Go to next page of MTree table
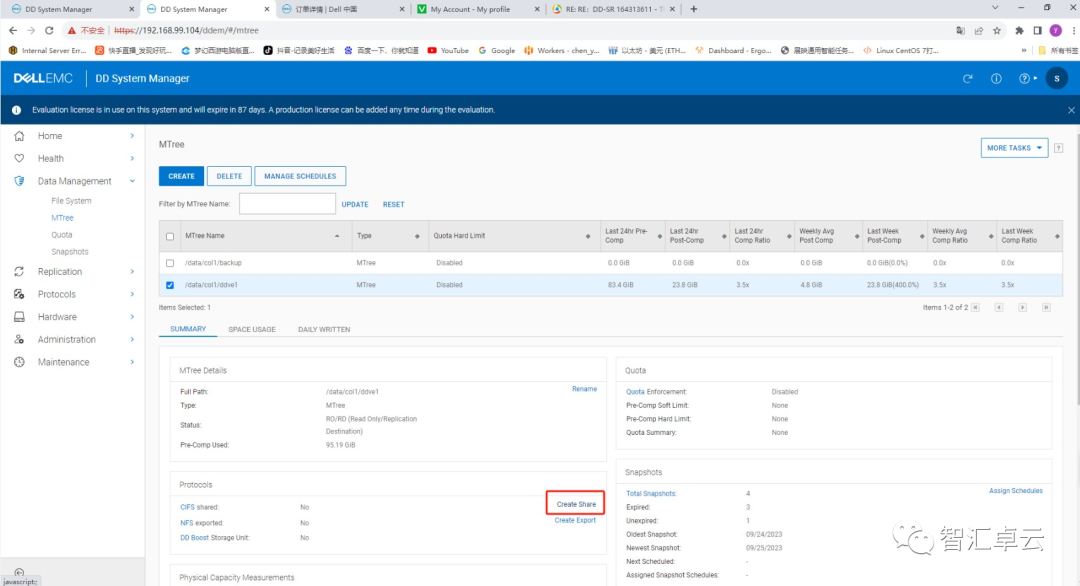1080x586 pixels. pos(1023,308)
